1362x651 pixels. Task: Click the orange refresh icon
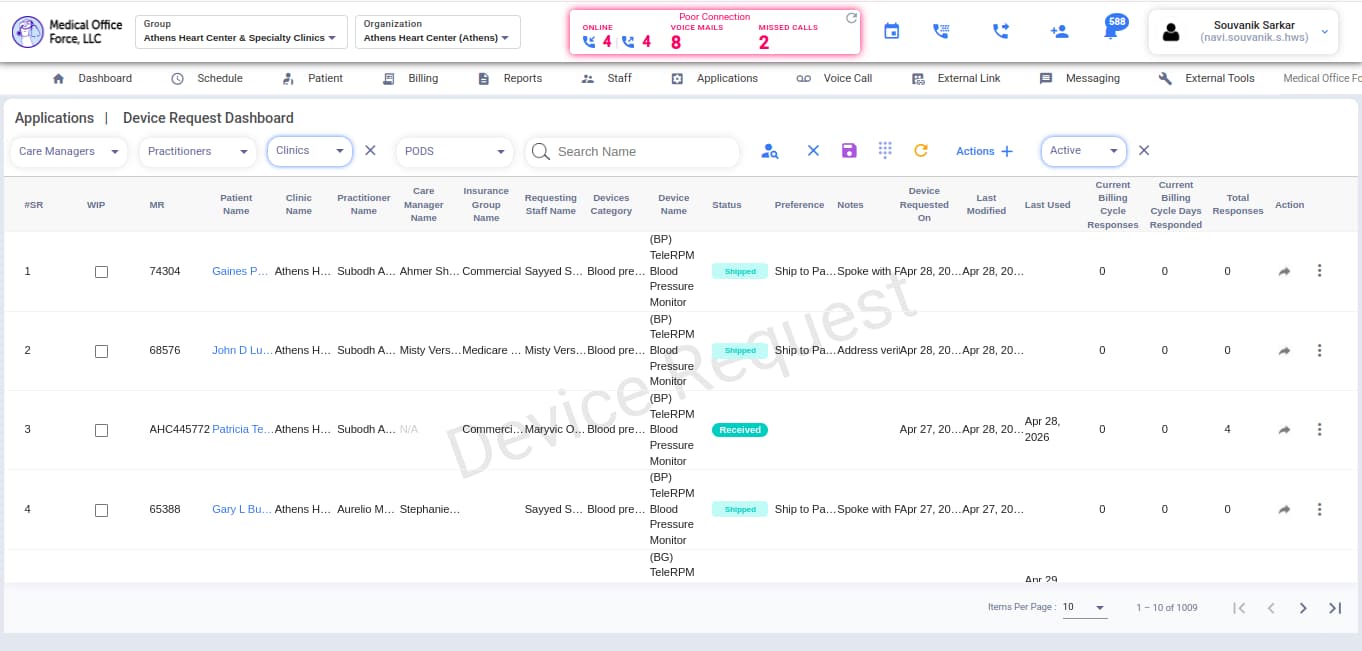(x=921, y=151)
